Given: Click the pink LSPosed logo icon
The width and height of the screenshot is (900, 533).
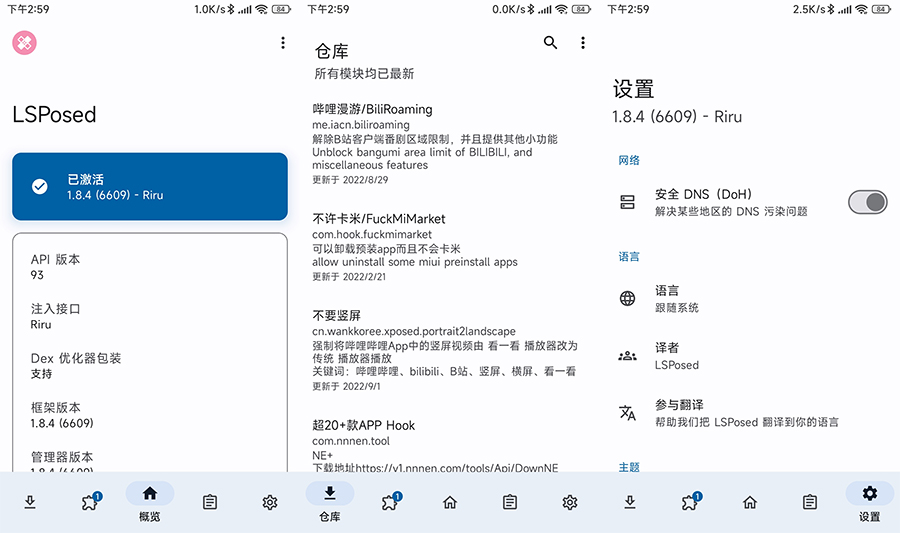Looking at the screenshot, I should tap(25, 43).
